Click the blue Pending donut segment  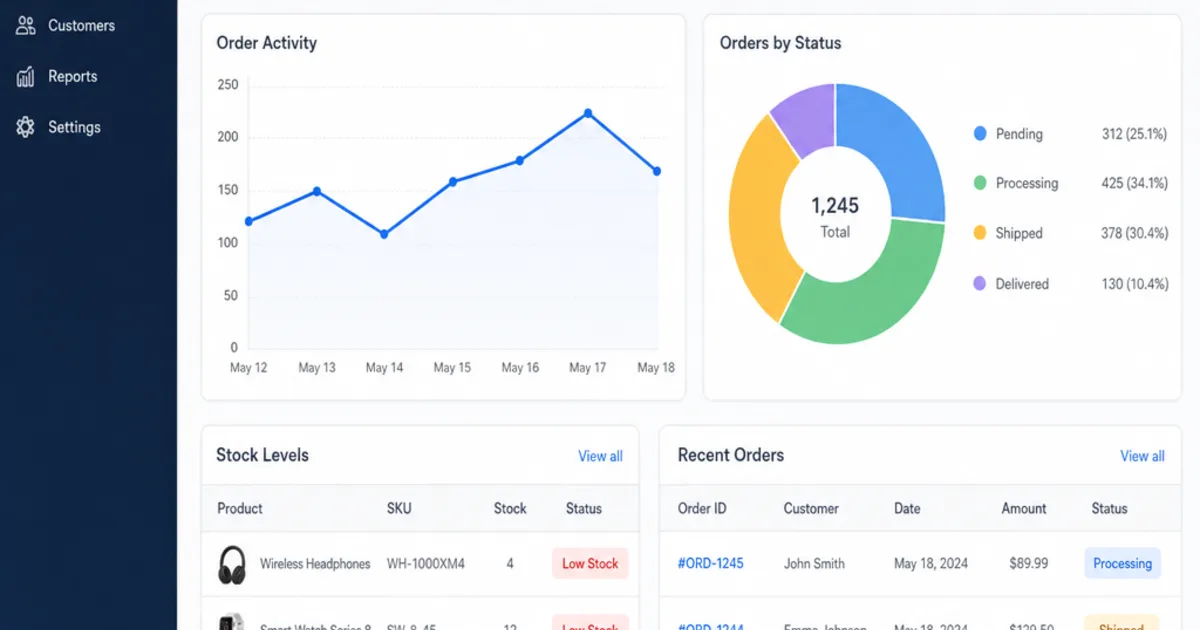[900, 150]
